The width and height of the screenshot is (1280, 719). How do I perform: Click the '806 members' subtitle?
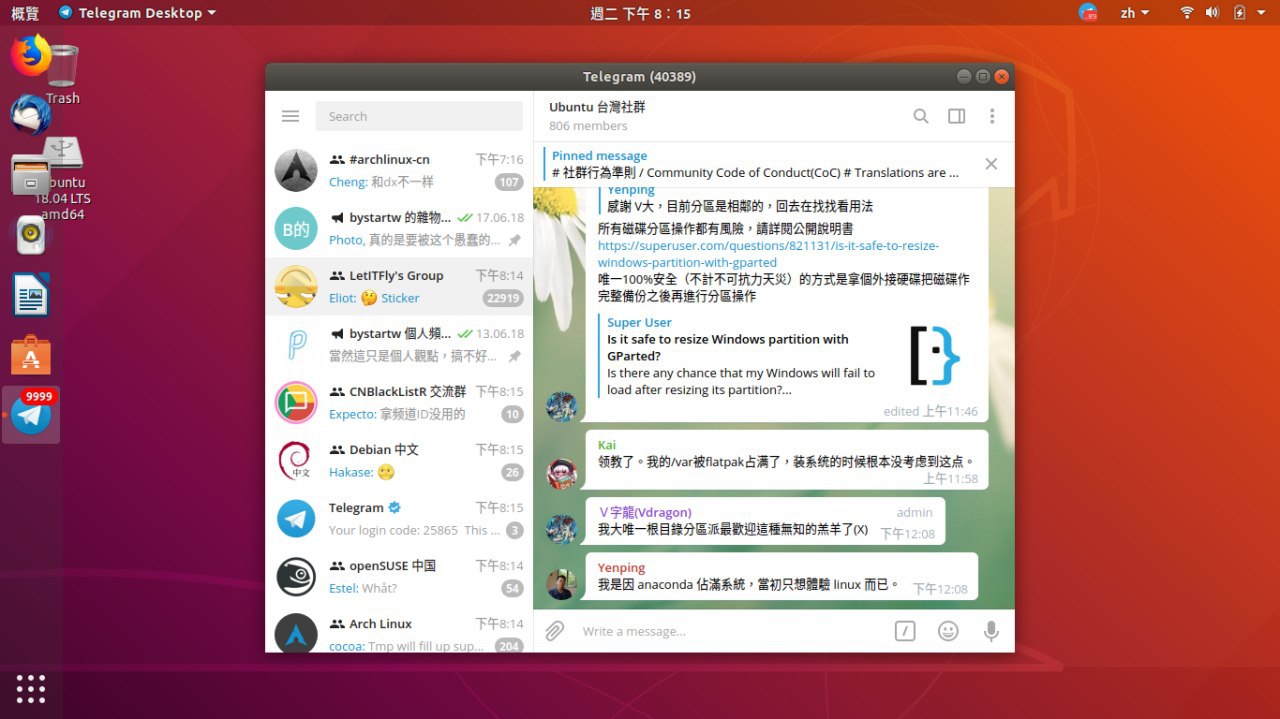(588, 126)
